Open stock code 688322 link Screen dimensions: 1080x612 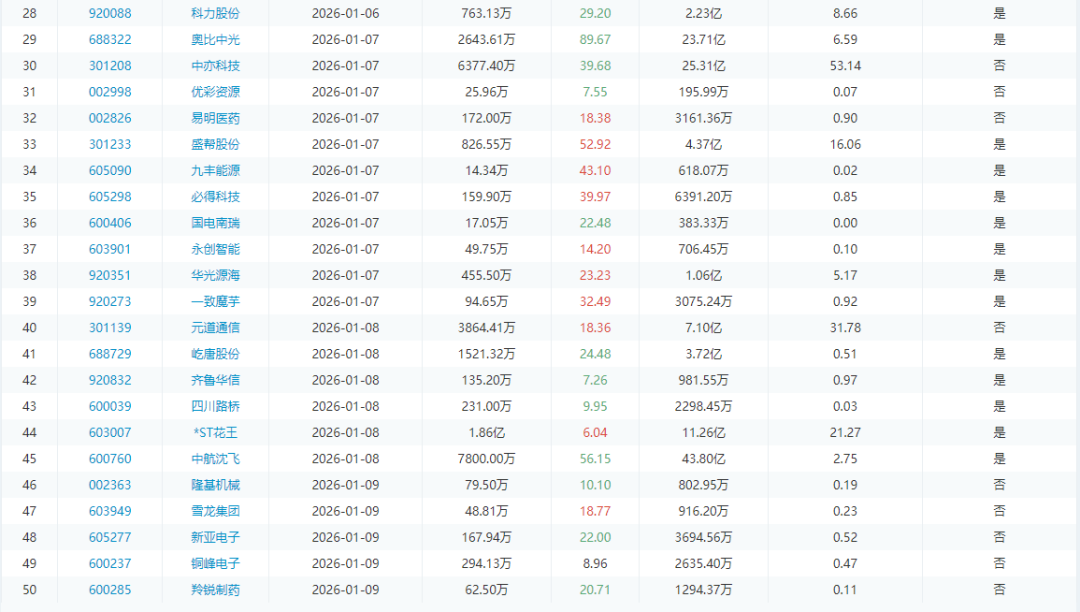[x=110, y=39]
